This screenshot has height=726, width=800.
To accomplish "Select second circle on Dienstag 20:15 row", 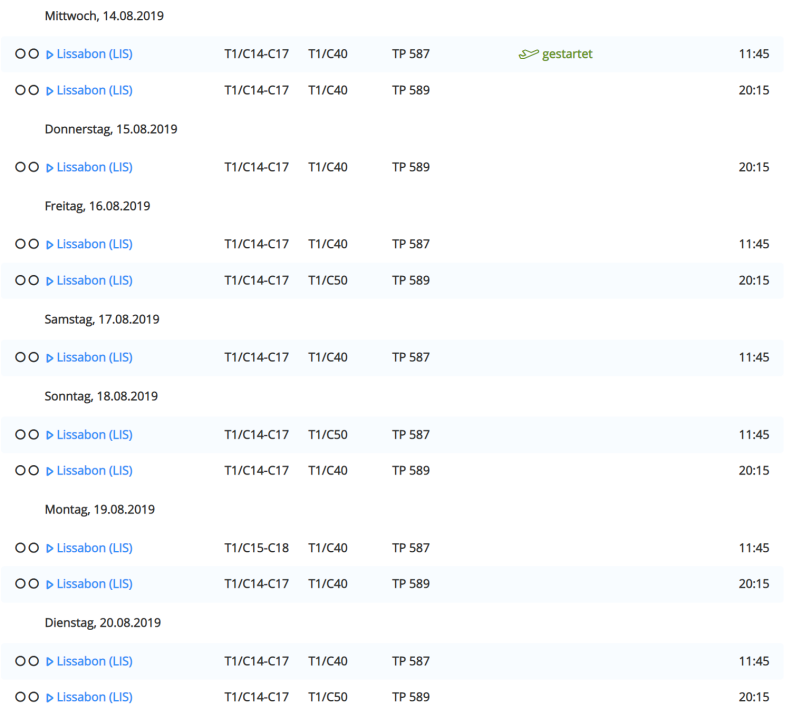I will point(34,697).
